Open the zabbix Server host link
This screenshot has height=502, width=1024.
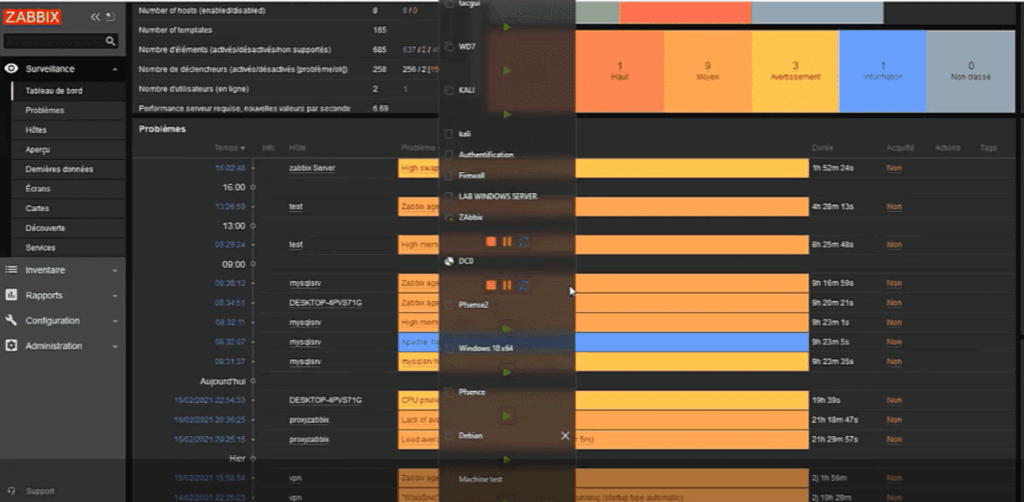[311, 168]
